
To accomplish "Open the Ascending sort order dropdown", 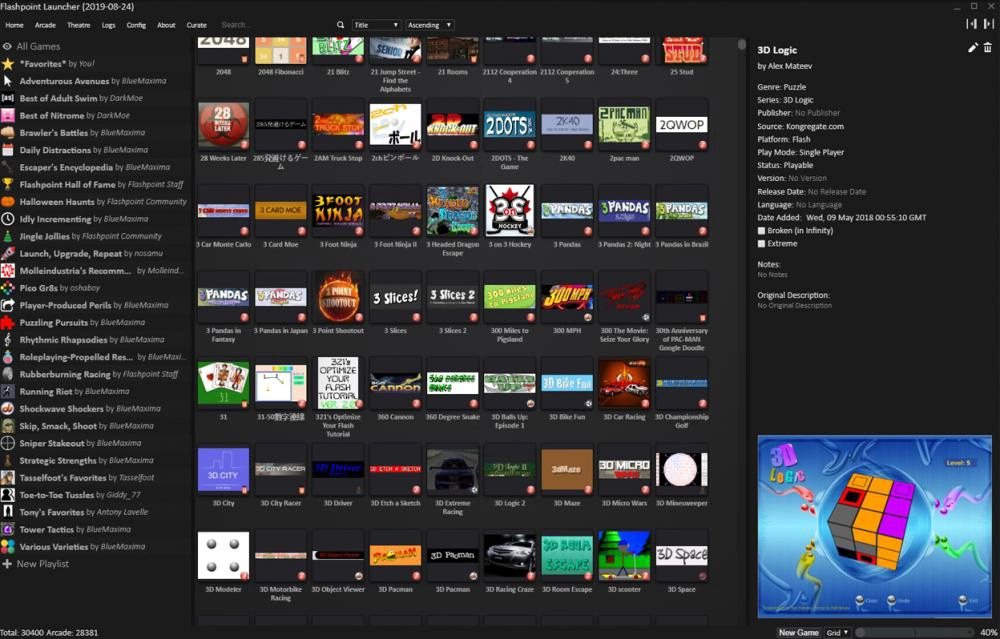I will point(431,25).
